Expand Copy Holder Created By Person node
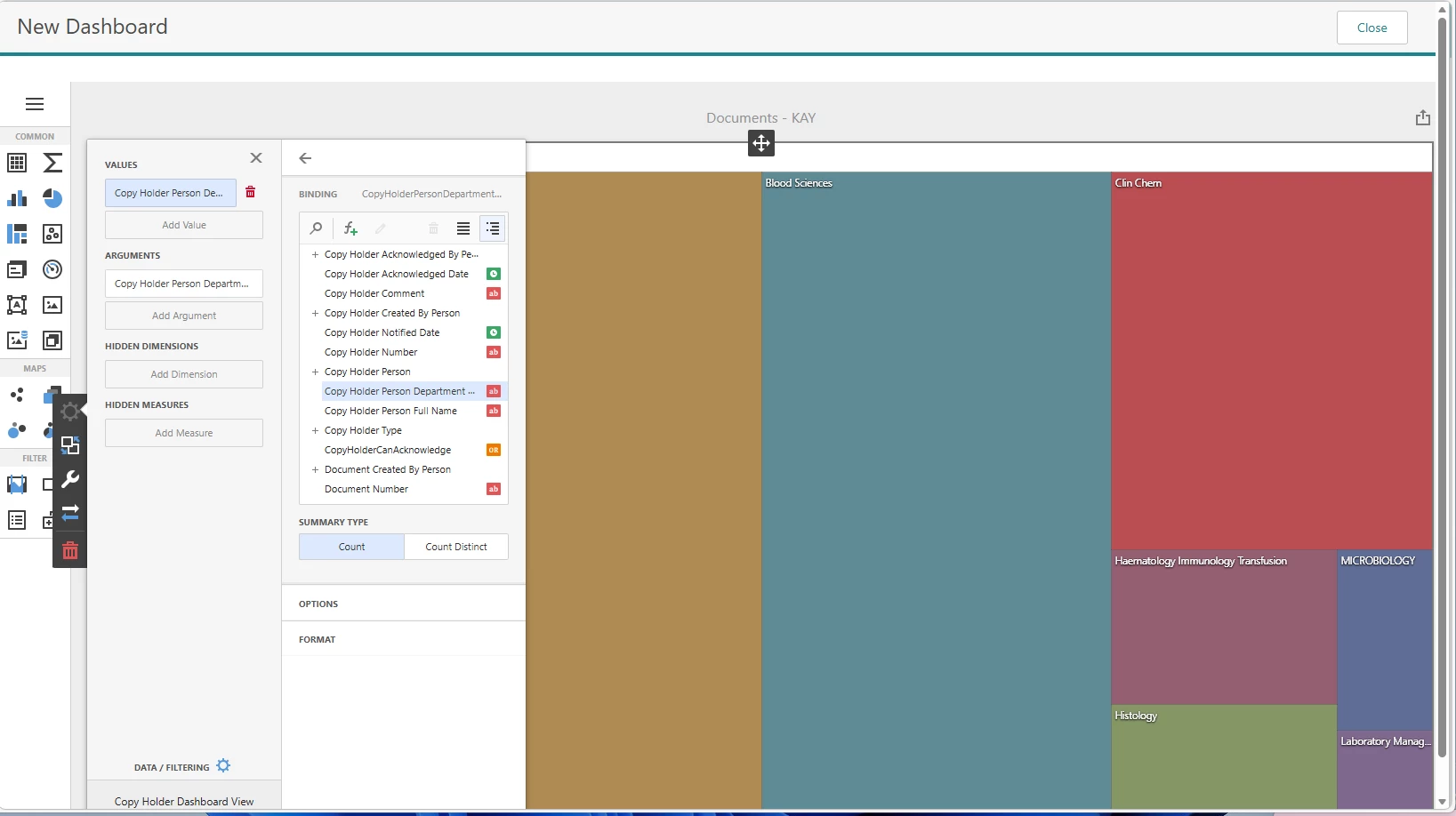The width and height of the screenshot is (1456, 816). [x=315, y=313]
